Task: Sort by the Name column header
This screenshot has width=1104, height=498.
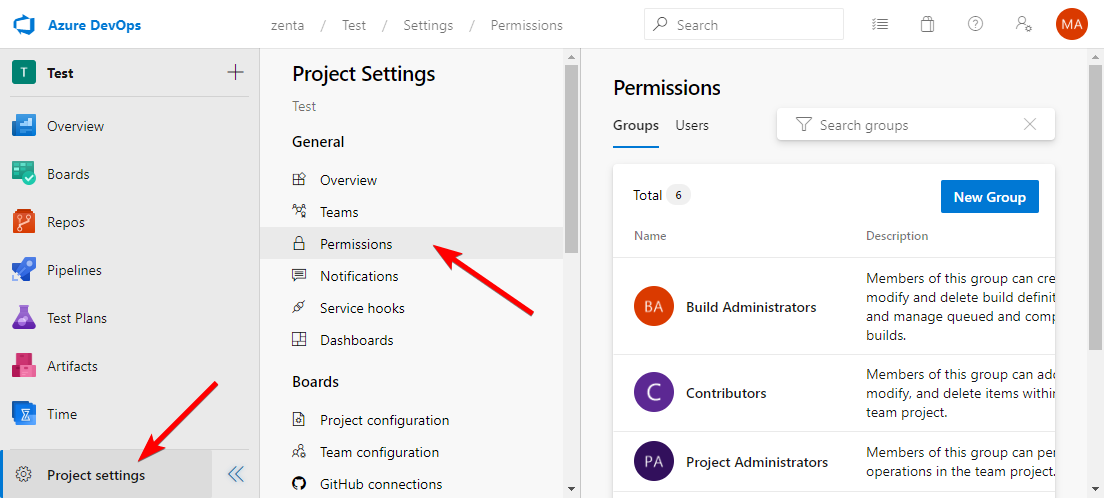Action: (x=650, y=236)
